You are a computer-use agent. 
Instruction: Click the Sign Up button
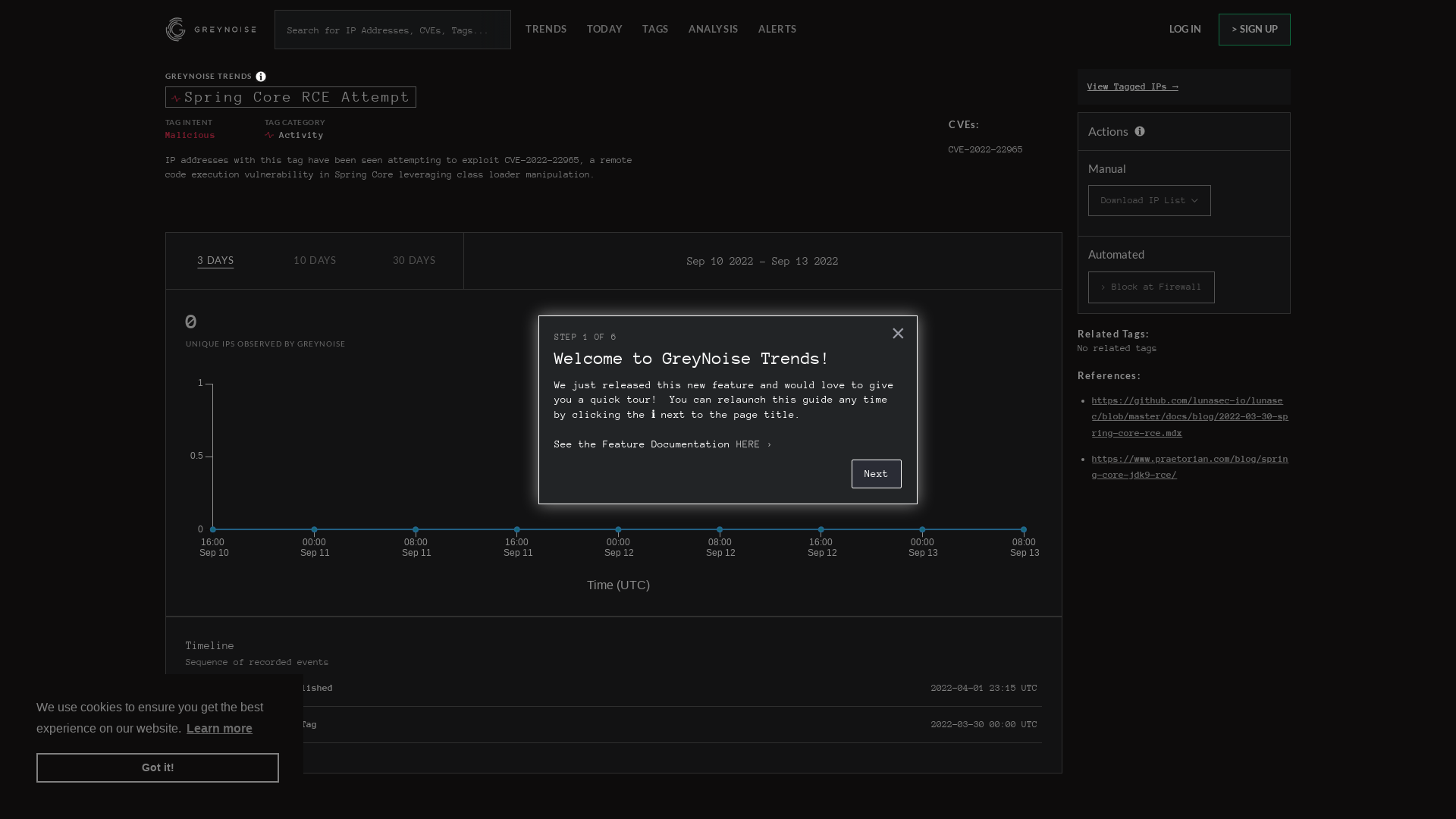click(x=1254, y=30)
